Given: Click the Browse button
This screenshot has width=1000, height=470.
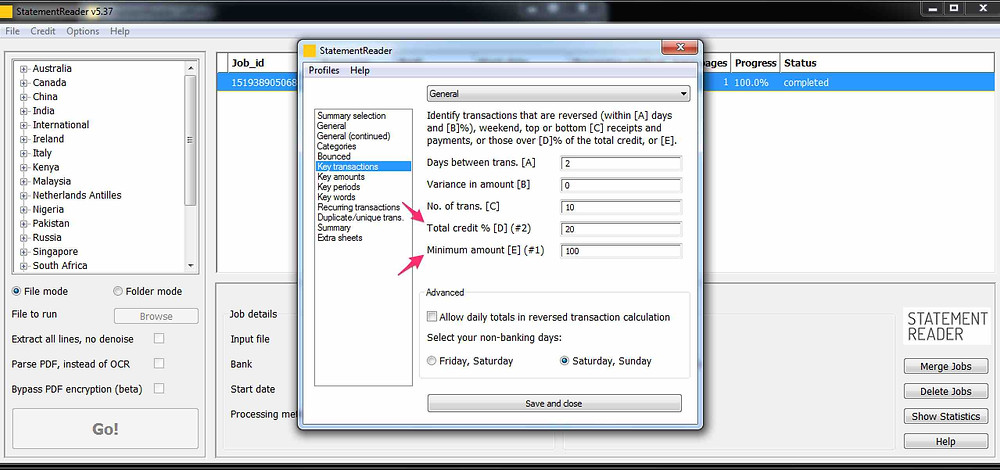Looking at the screenshot, I should click(x=156, y=316).
